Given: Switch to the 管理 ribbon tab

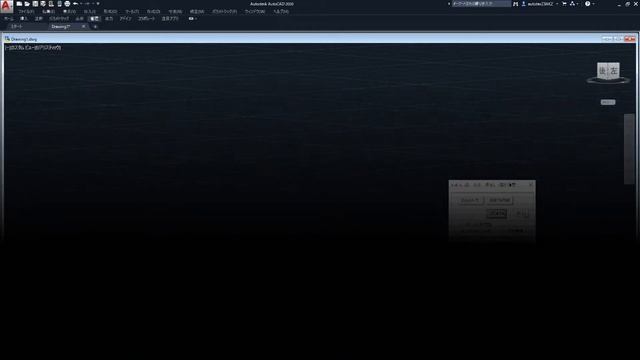Looking at the screenshot, I should point(94,19).
